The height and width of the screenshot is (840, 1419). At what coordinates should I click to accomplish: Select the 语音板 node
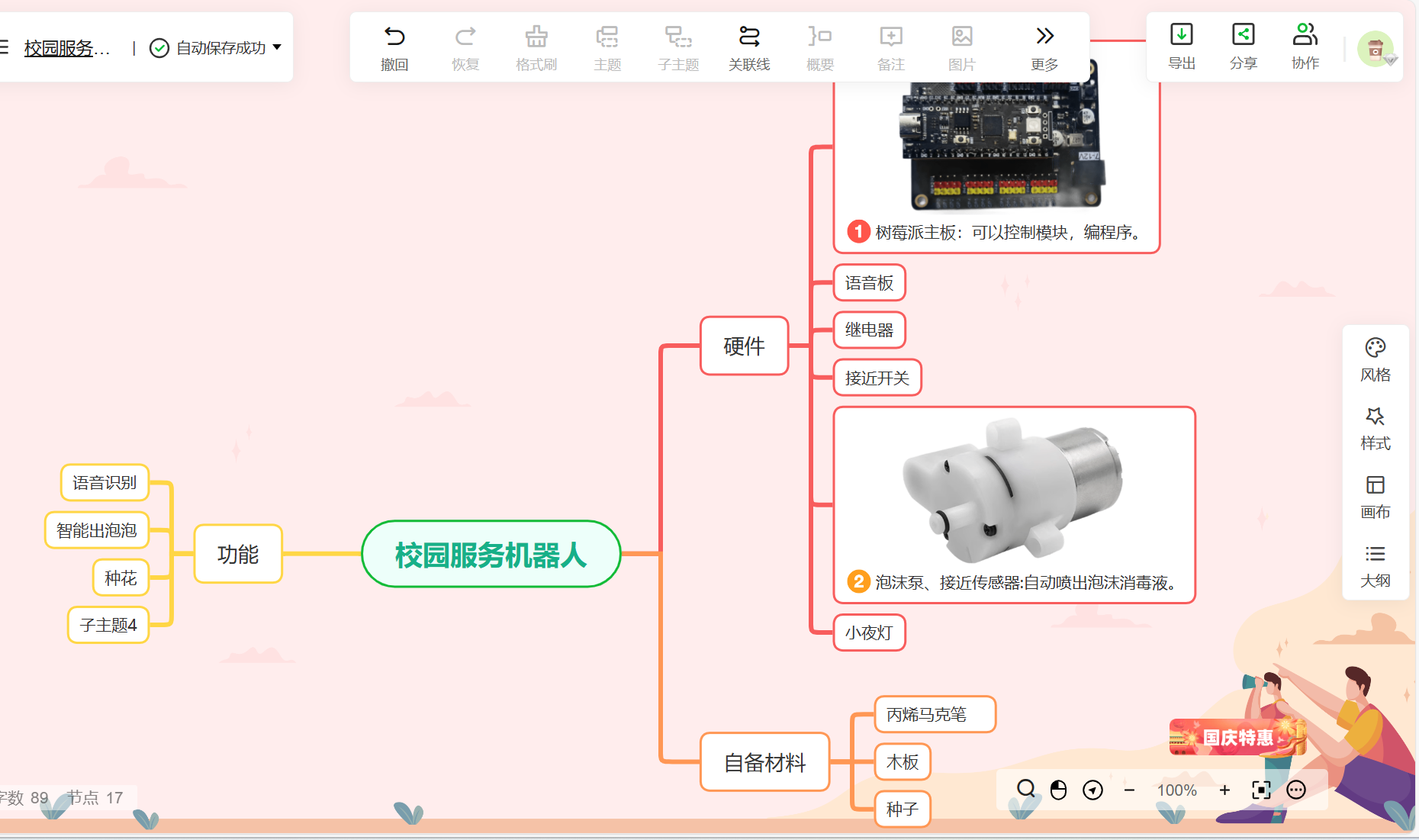(869, 282)
